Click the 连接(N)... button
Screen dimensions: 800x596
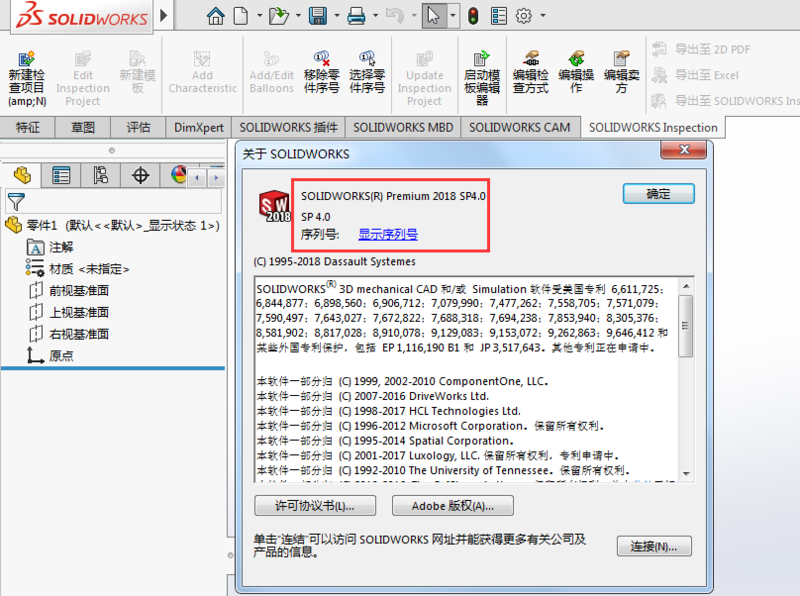(654, 546)
